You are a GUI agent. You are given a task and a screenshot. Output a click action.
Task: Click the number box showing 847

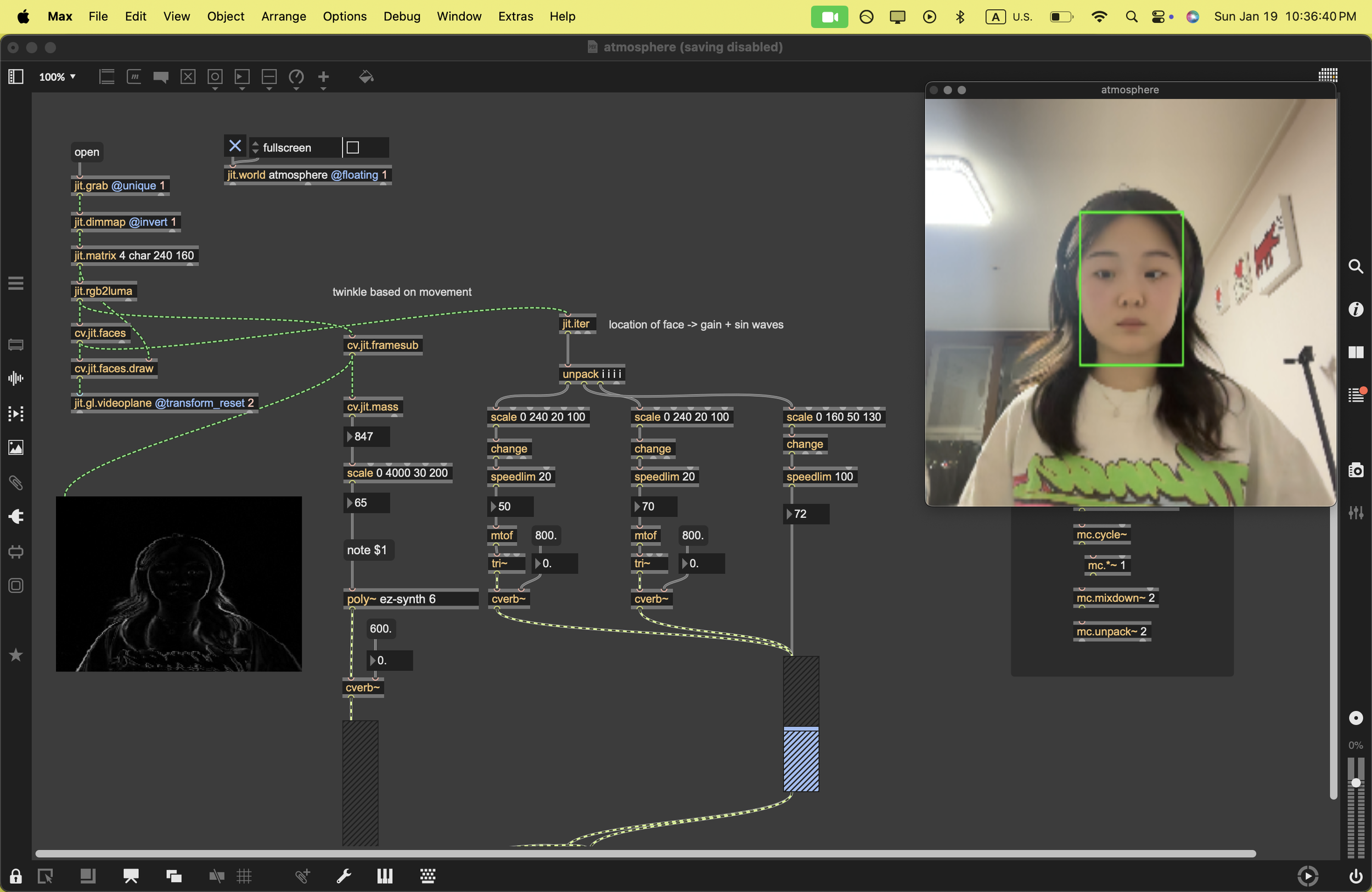(x=367, y=436)
